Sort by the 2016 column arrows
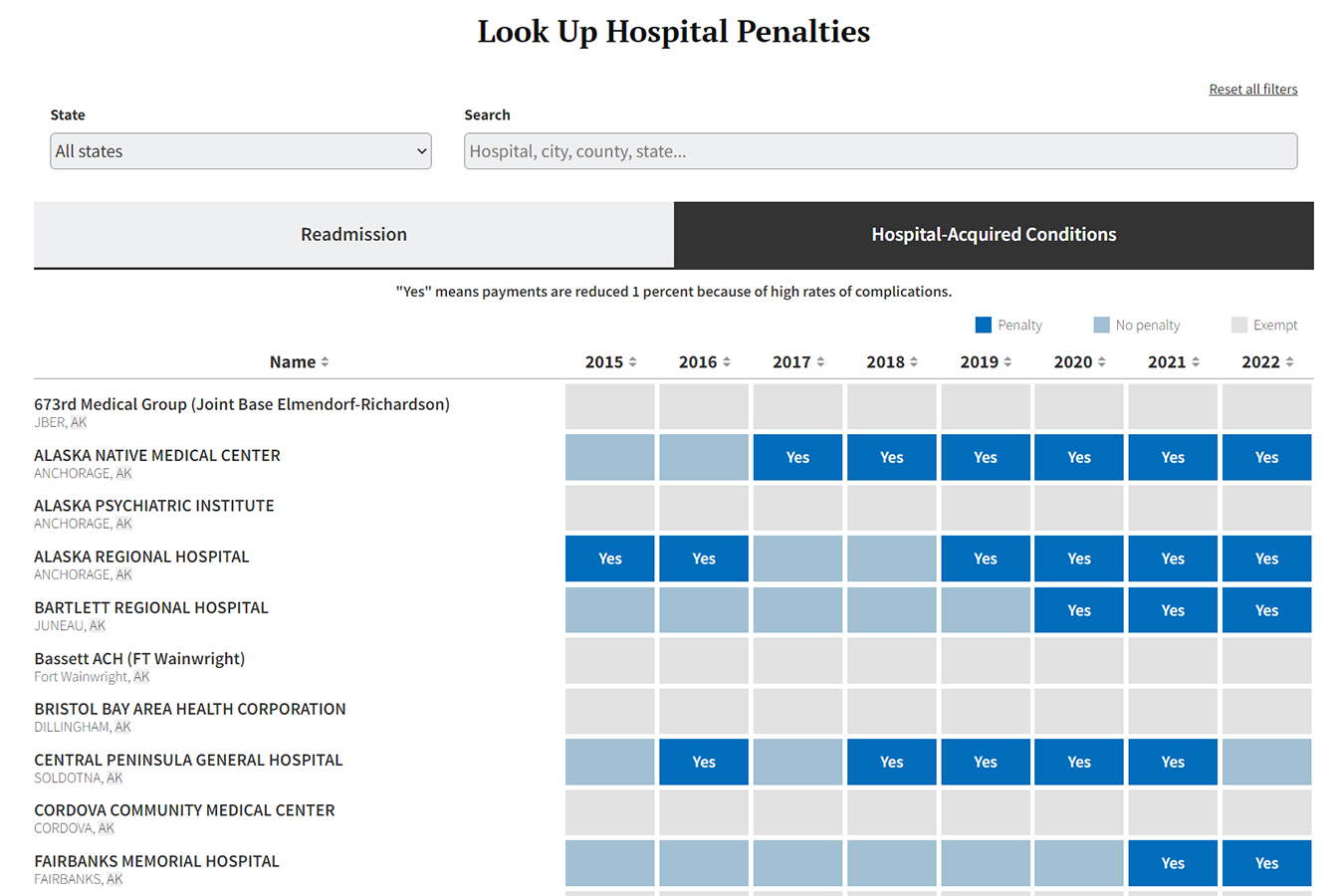Viewport: 1344px width, 896px height. 726,362
